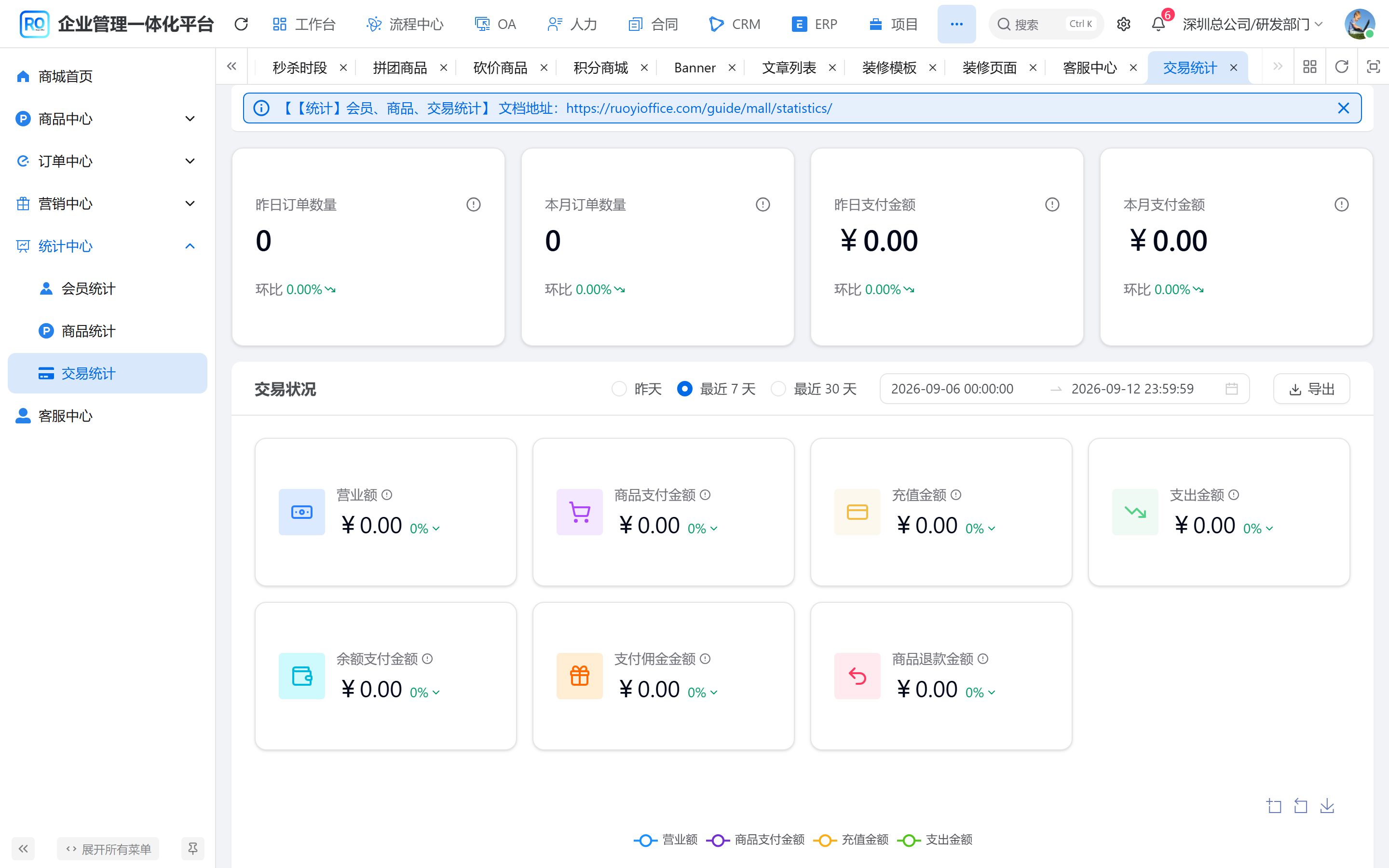Viewport: 1389px width, 868px height.
Task: Expand the 订单中心 sidebar menu
Action: (x=108, y=162)
